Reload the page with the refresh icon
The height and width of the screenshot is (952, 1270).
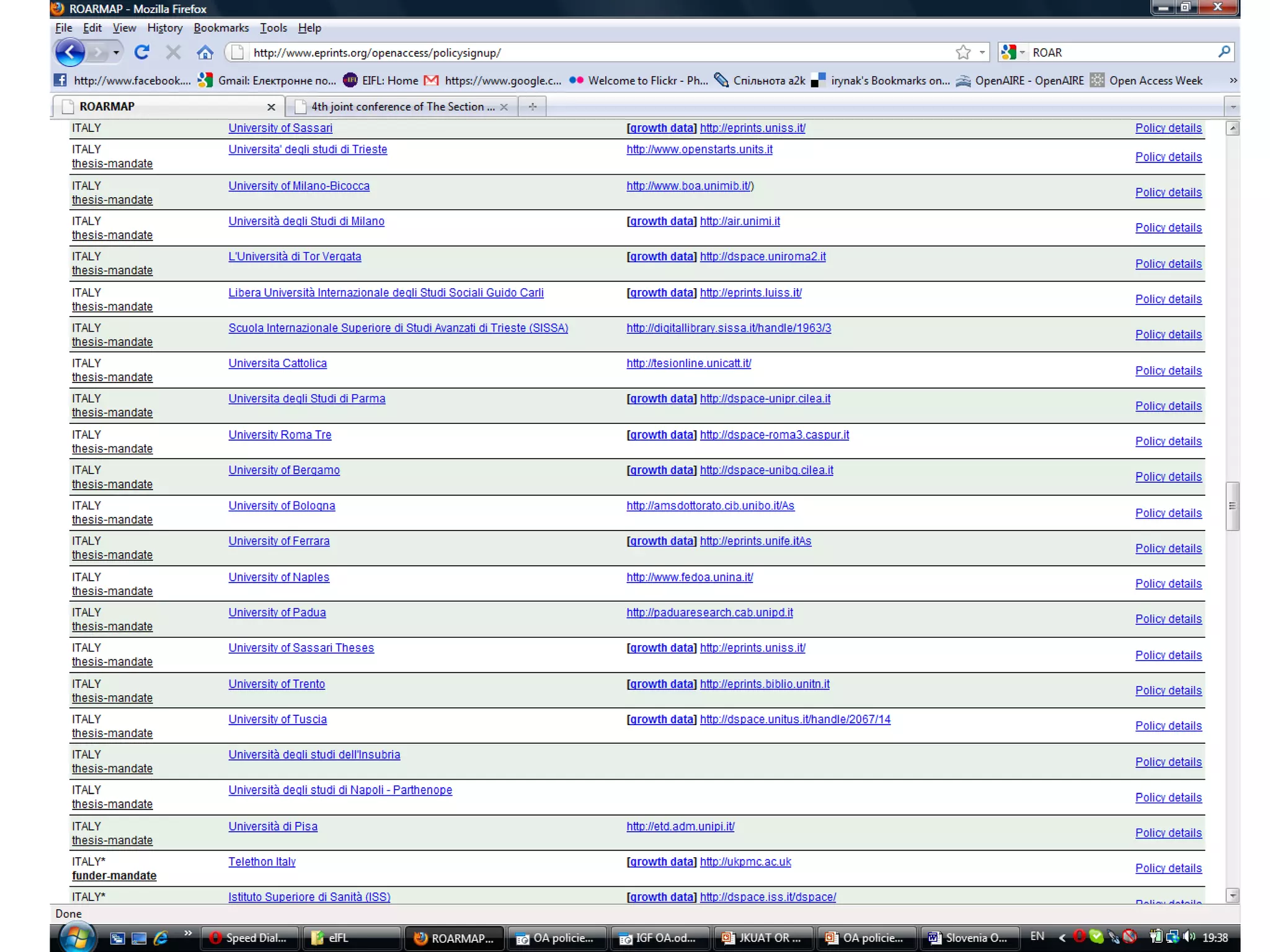(x=142, y=53)
